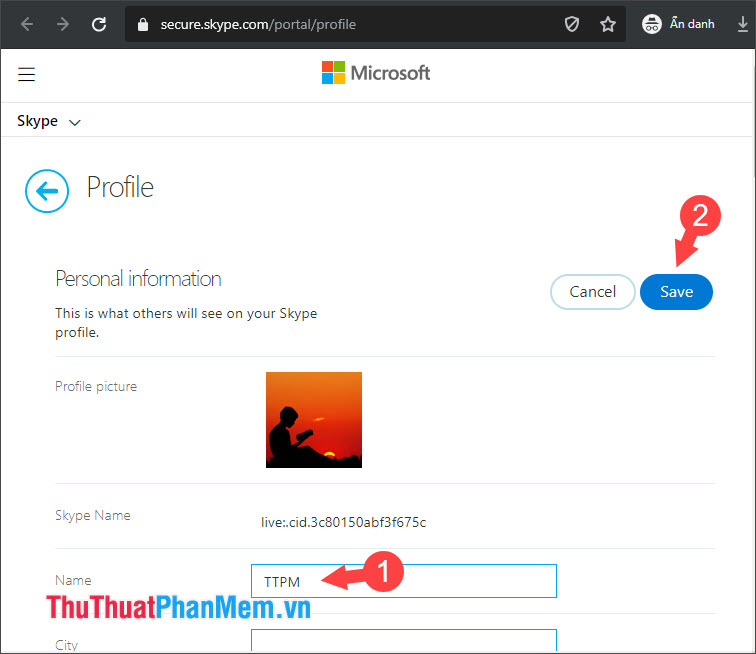Click the Profile picture label
The image size is (756, 654).
pyautogui.click(x=96, y=386)
